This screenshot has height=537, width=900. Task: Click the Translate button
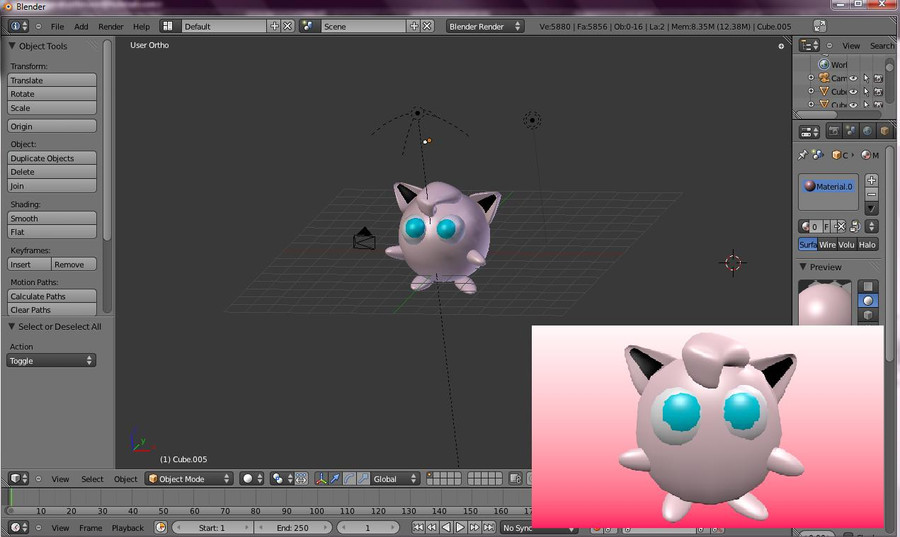52,80
